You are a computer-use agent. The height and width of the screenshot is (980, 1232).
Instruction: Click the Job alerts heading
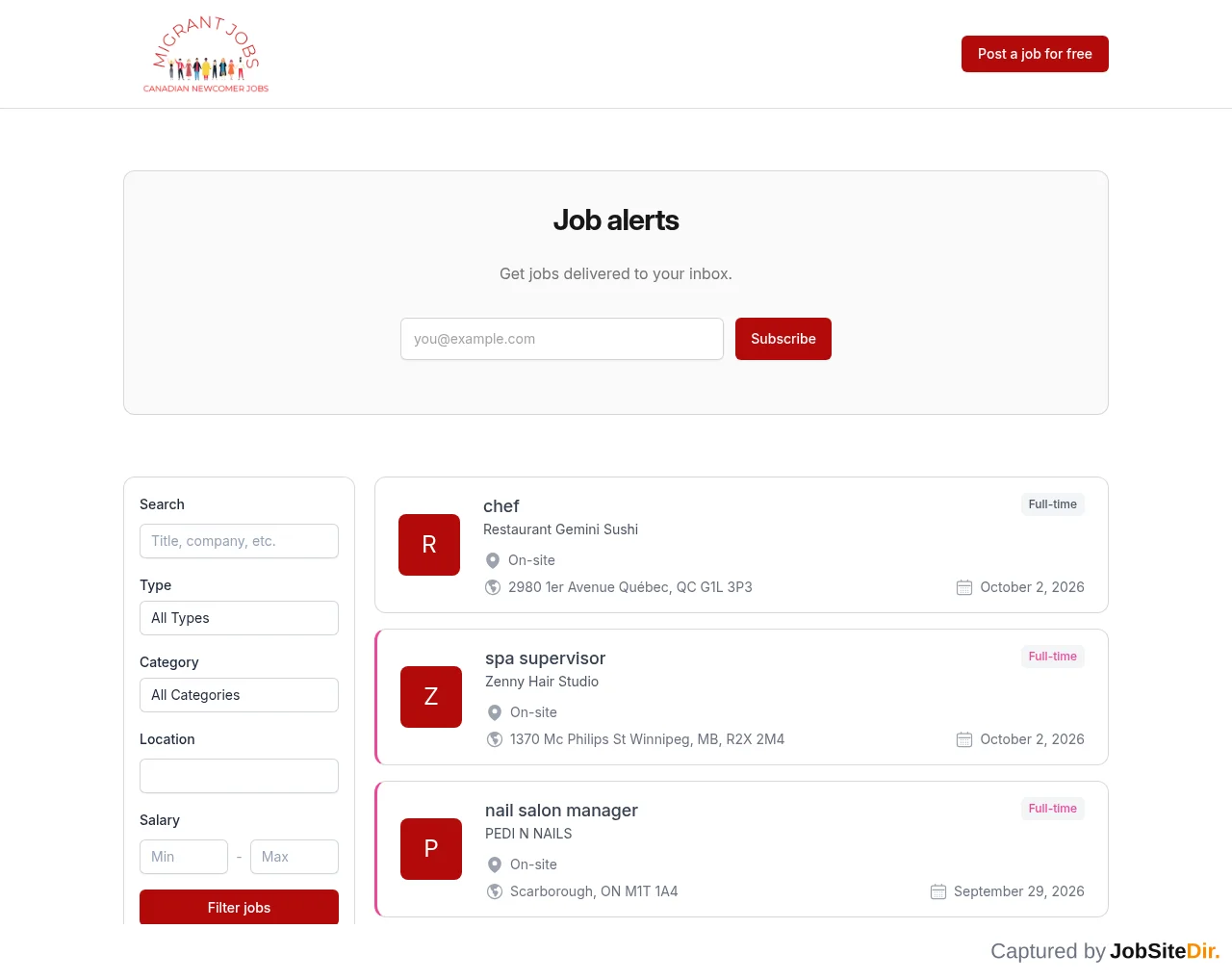[616, 220]
